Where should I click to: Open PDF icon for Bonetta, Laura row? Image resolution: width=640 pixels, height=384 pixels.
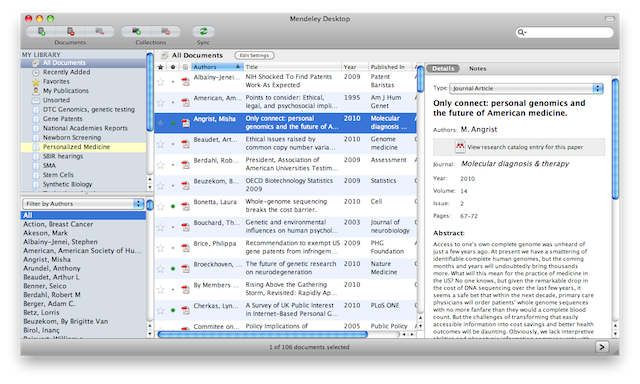coord(186,206)
